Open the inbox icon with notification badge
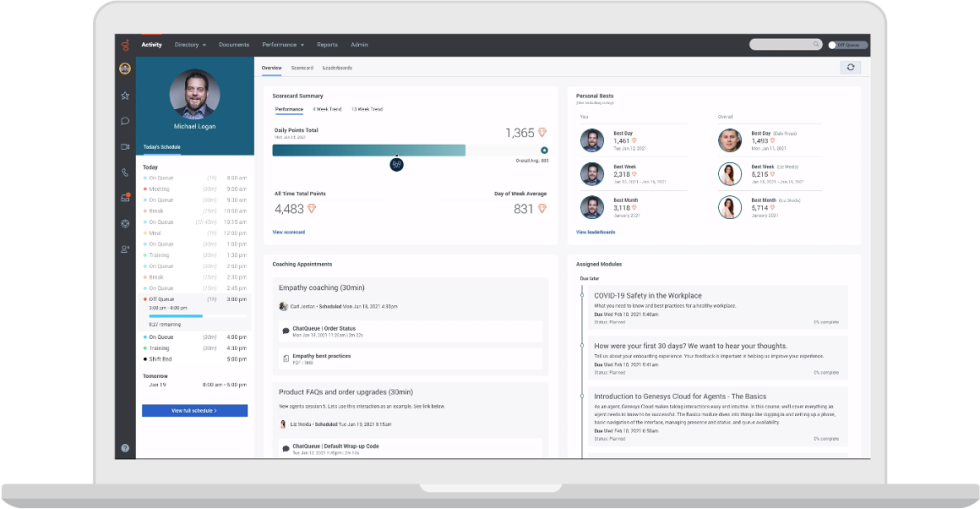The image size is (980, 509). 125,198
